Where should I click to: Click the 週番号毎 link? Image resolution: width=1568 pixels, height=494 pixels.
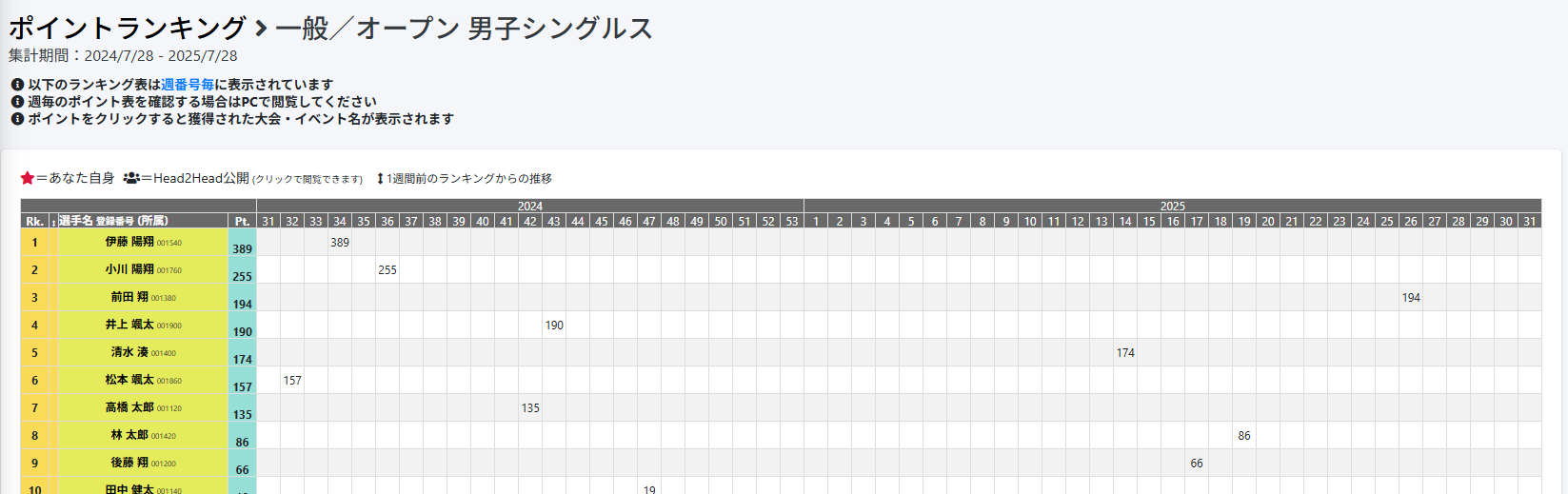(188, 85)
